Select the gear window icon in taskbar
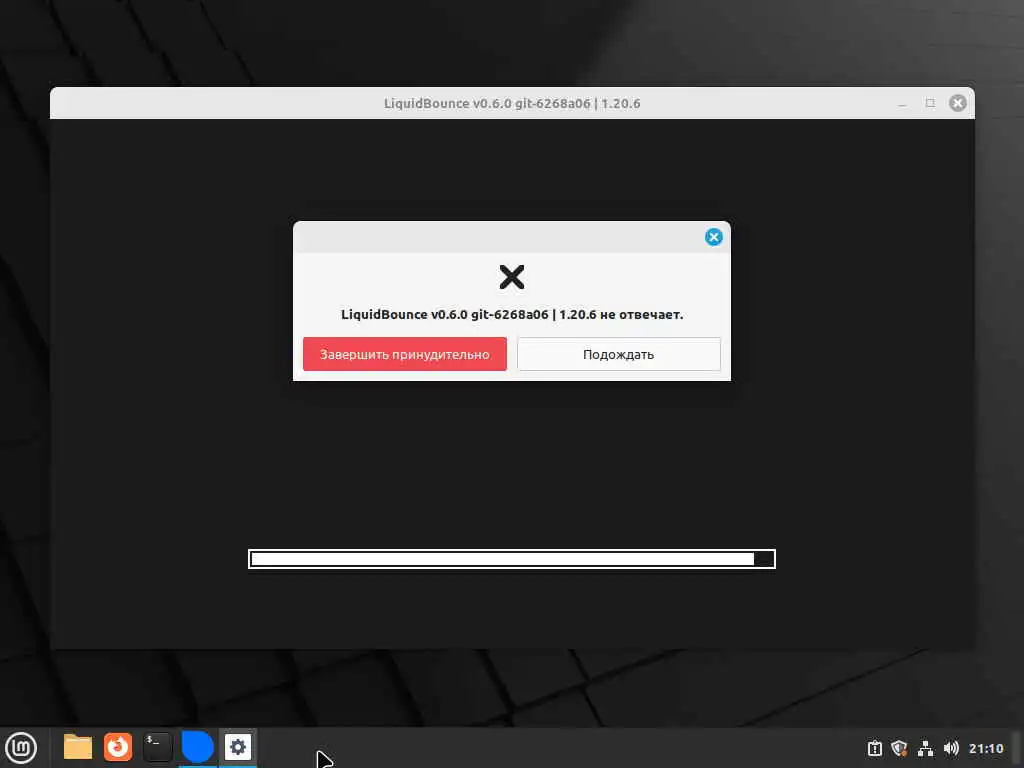Screen dimensions: 1024x768 pyautogui.click(x=238, y=747)
